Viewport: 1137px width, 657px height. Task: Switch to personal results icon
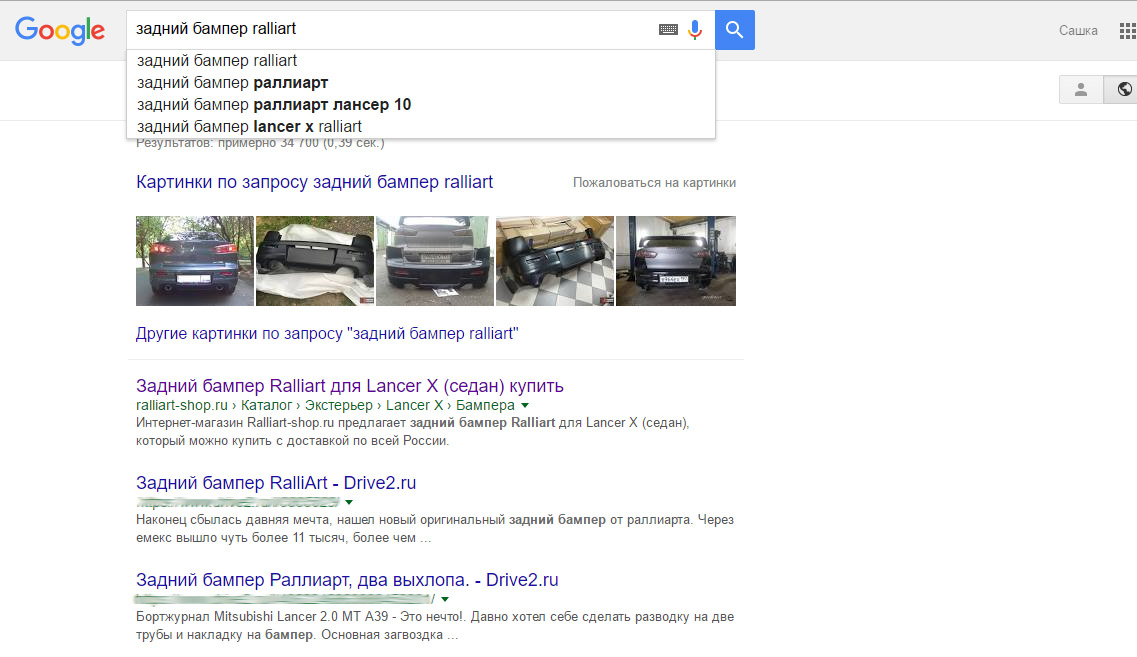1080,89
